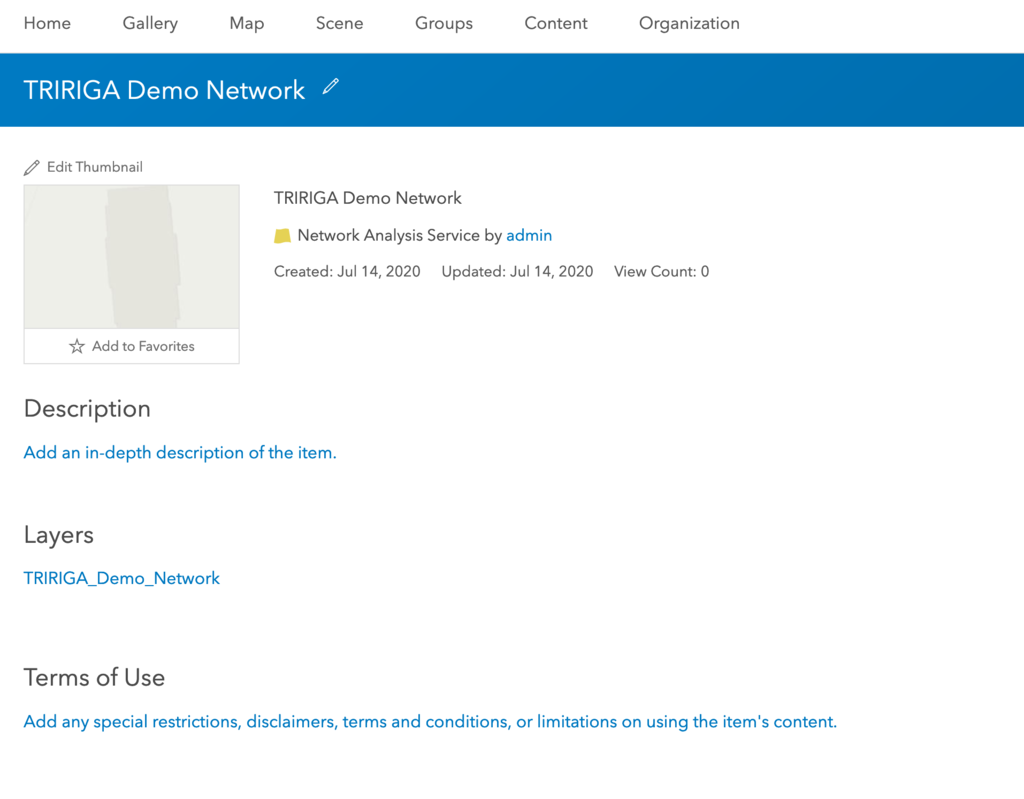Screen dimensions: 1024x799
Task: Click the Created: Jul 14, 2020 text
Action: tap(347, 272)
